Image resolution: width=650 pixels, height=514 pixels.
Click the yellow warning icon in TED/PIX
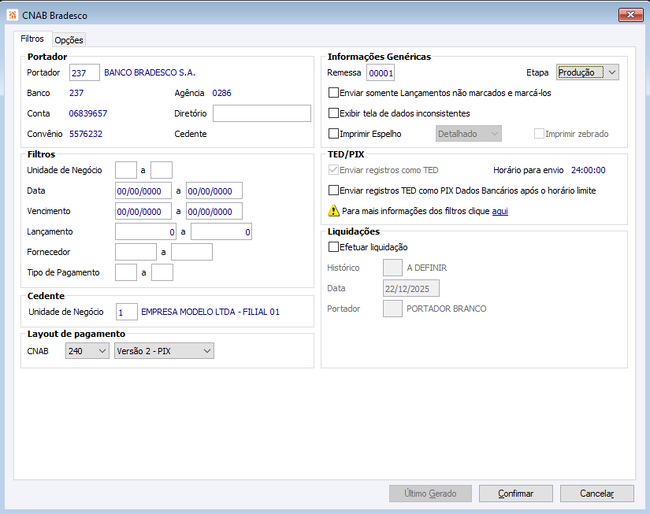(333, 211)
